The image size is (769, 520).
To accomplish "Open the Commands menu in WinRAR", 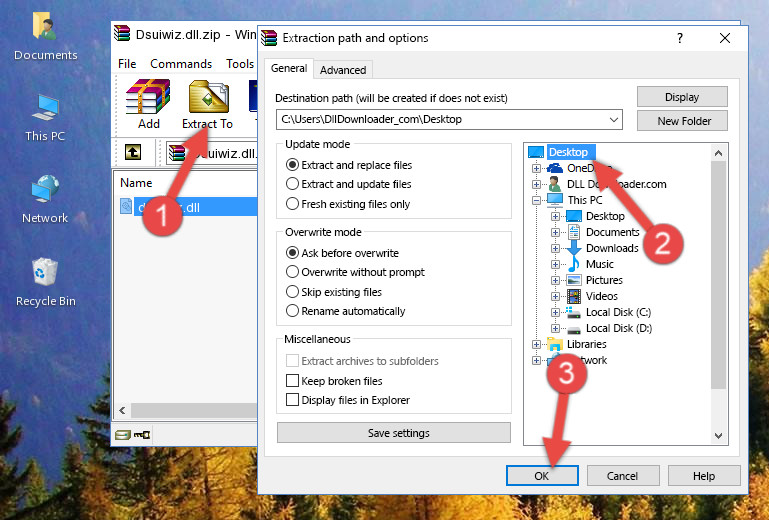I will pyautogui.click(x=181, y=64).
